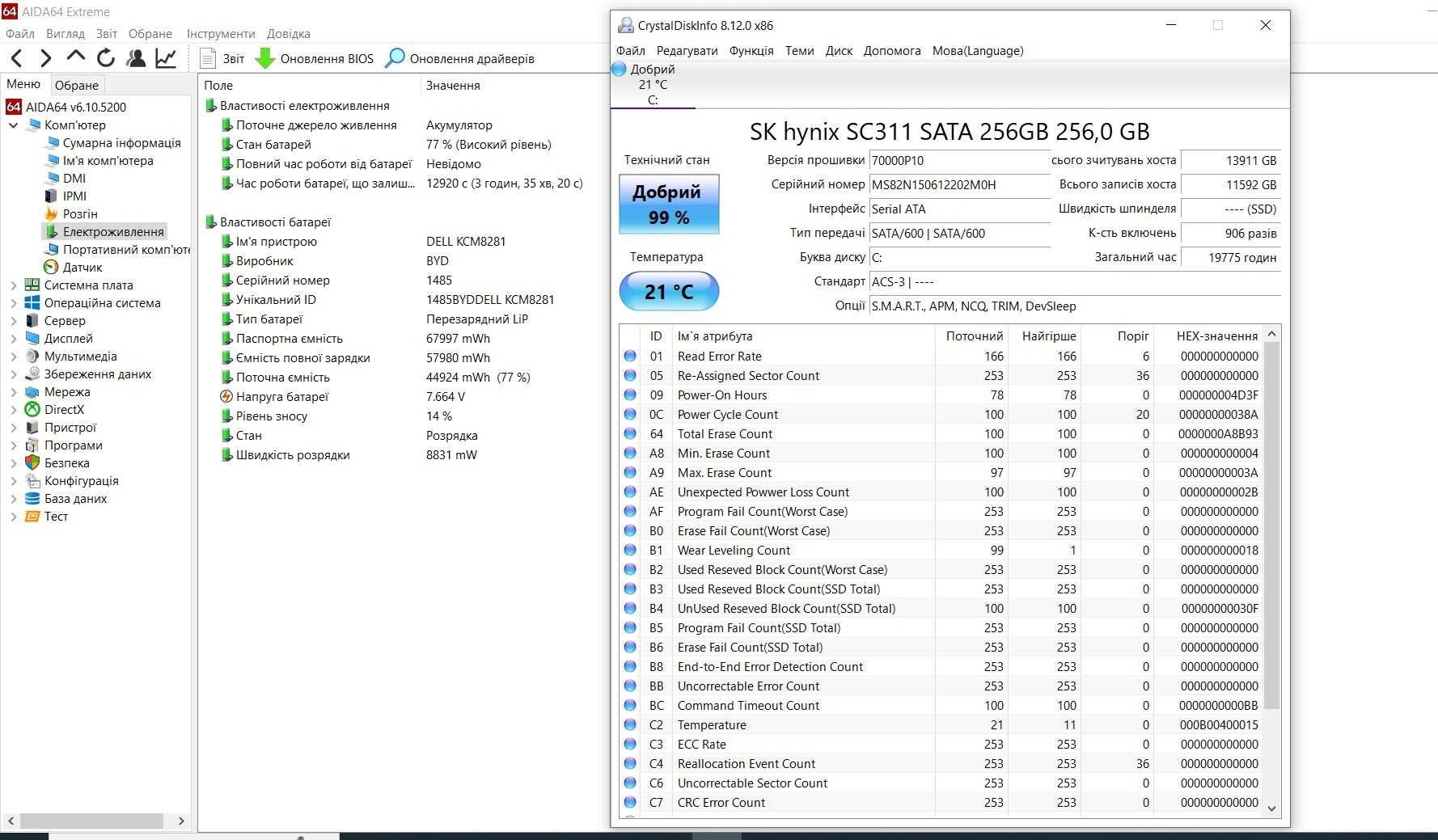Open AIDA64 Файл menu
The height and width of the screenshot is (840, 1438).
tap(20, 33)
